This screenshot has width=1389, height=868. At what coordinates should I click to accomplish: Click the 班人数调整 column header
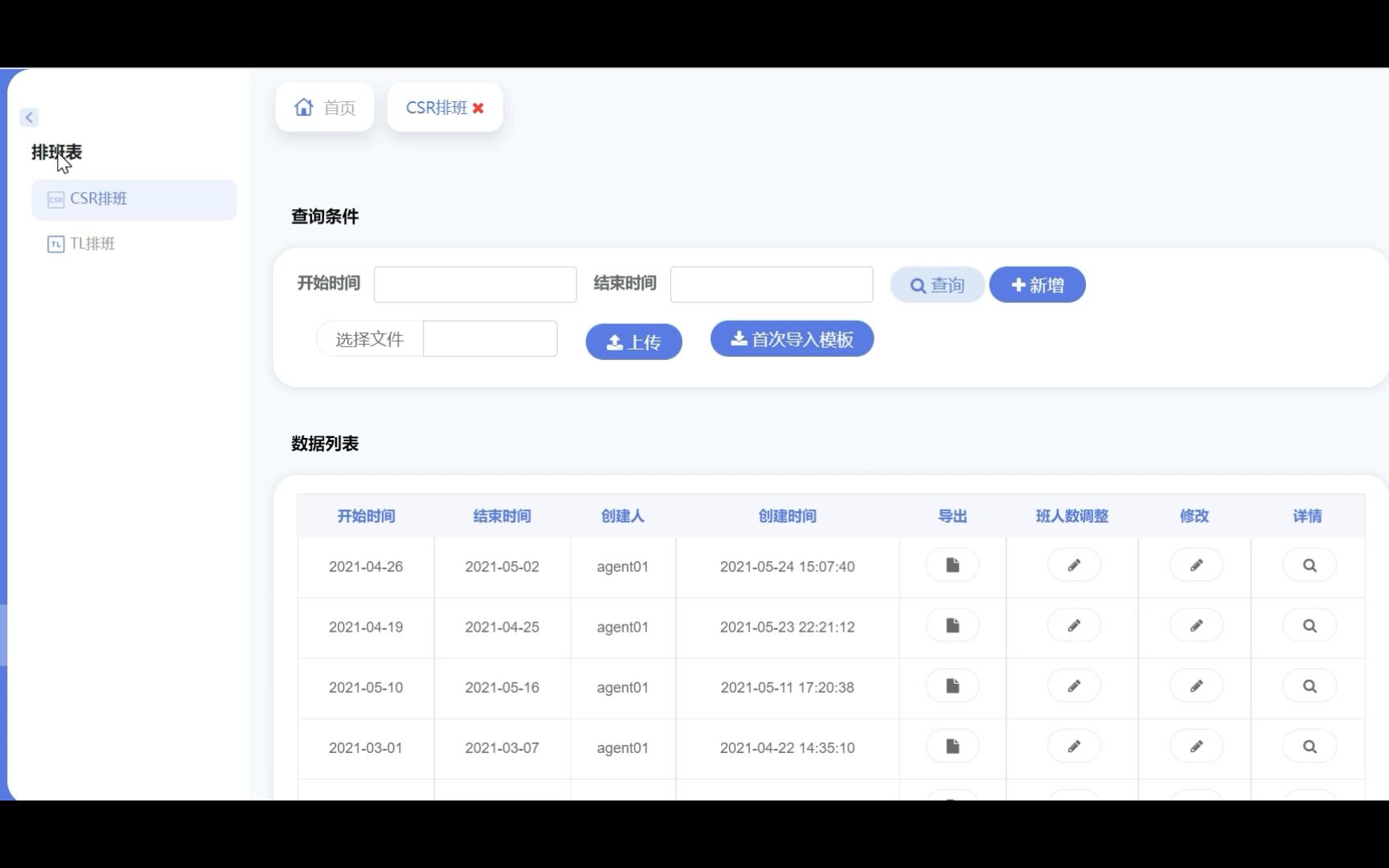1072,516
